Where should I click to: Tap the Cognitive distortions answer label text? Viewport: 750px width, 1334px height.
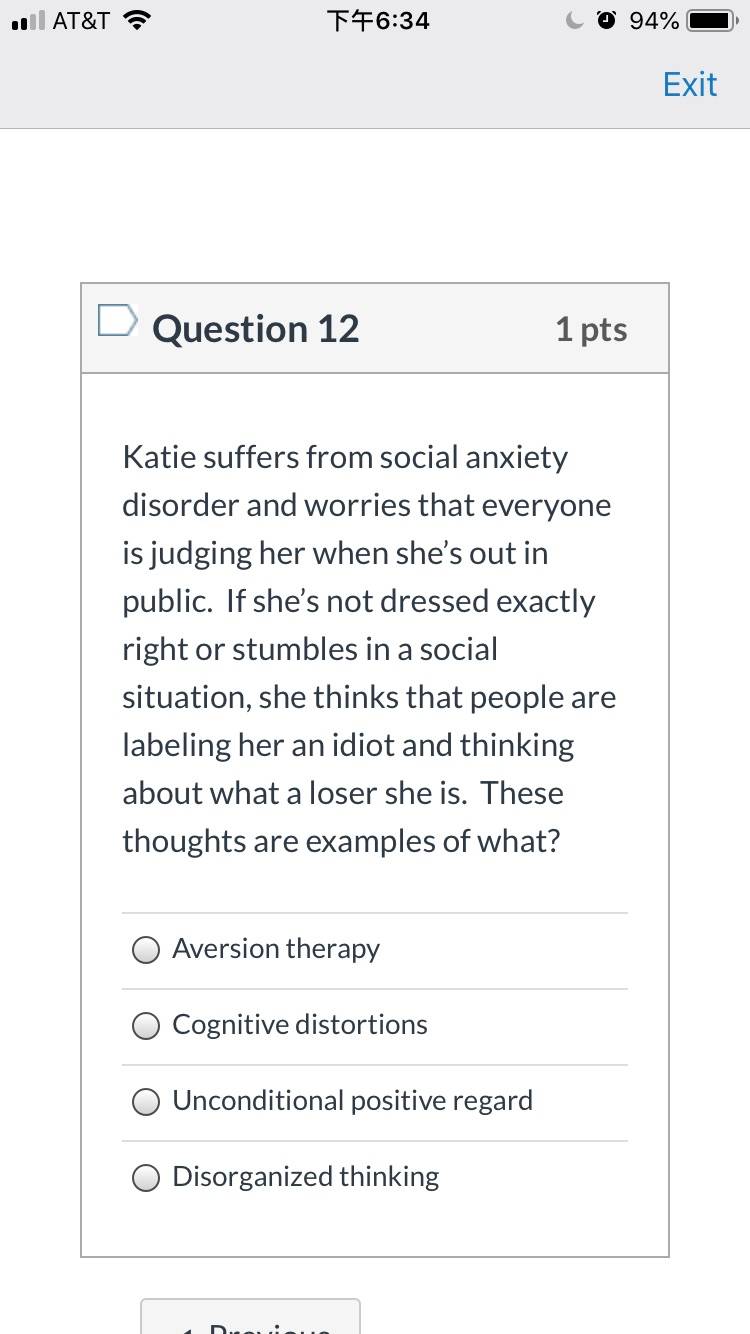(x=300, y=1025)
